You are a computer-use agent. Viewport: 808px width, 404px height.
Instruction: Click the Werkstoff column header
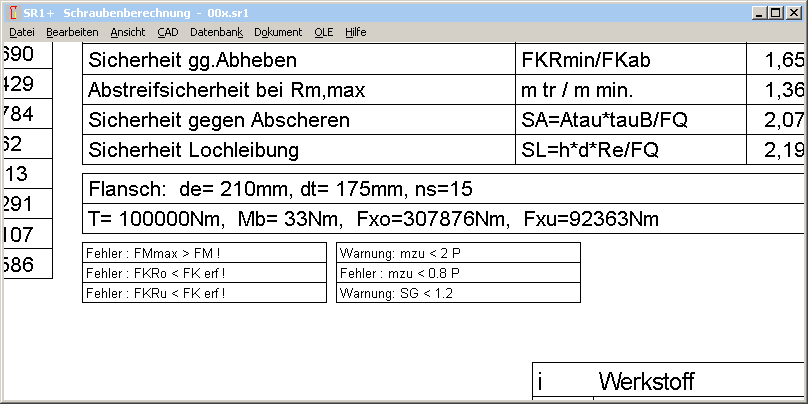[645, 381]
